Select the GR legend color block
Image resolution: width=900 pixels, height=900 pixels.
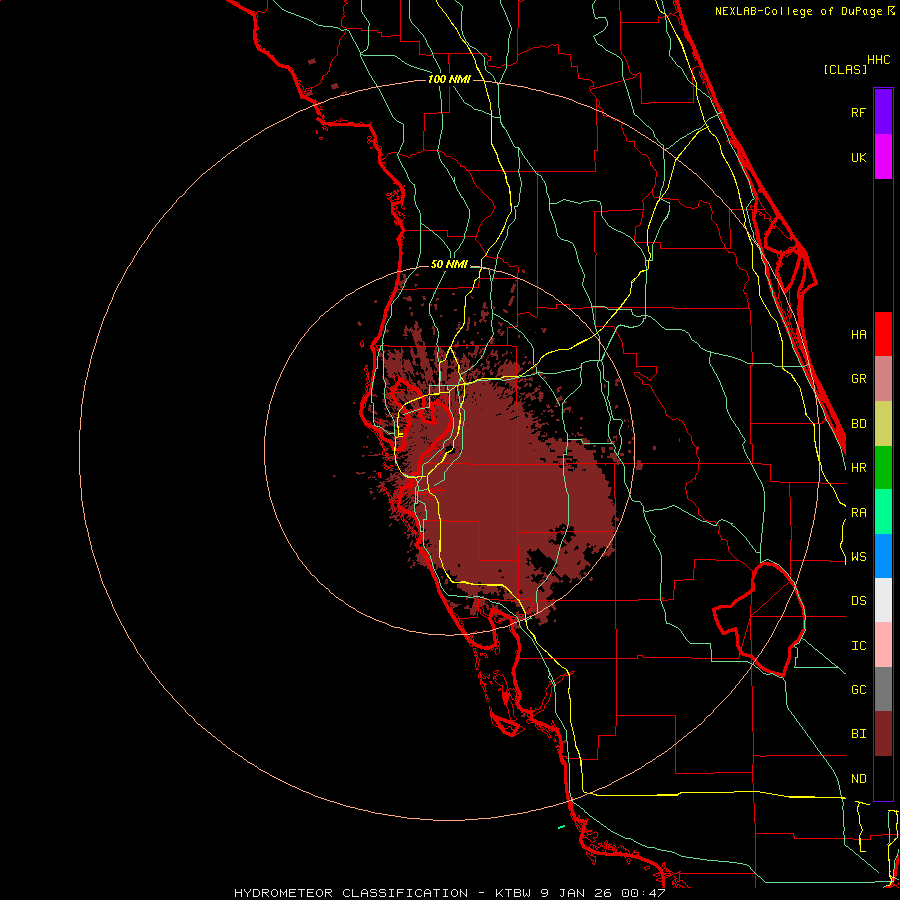pos(883,379)
